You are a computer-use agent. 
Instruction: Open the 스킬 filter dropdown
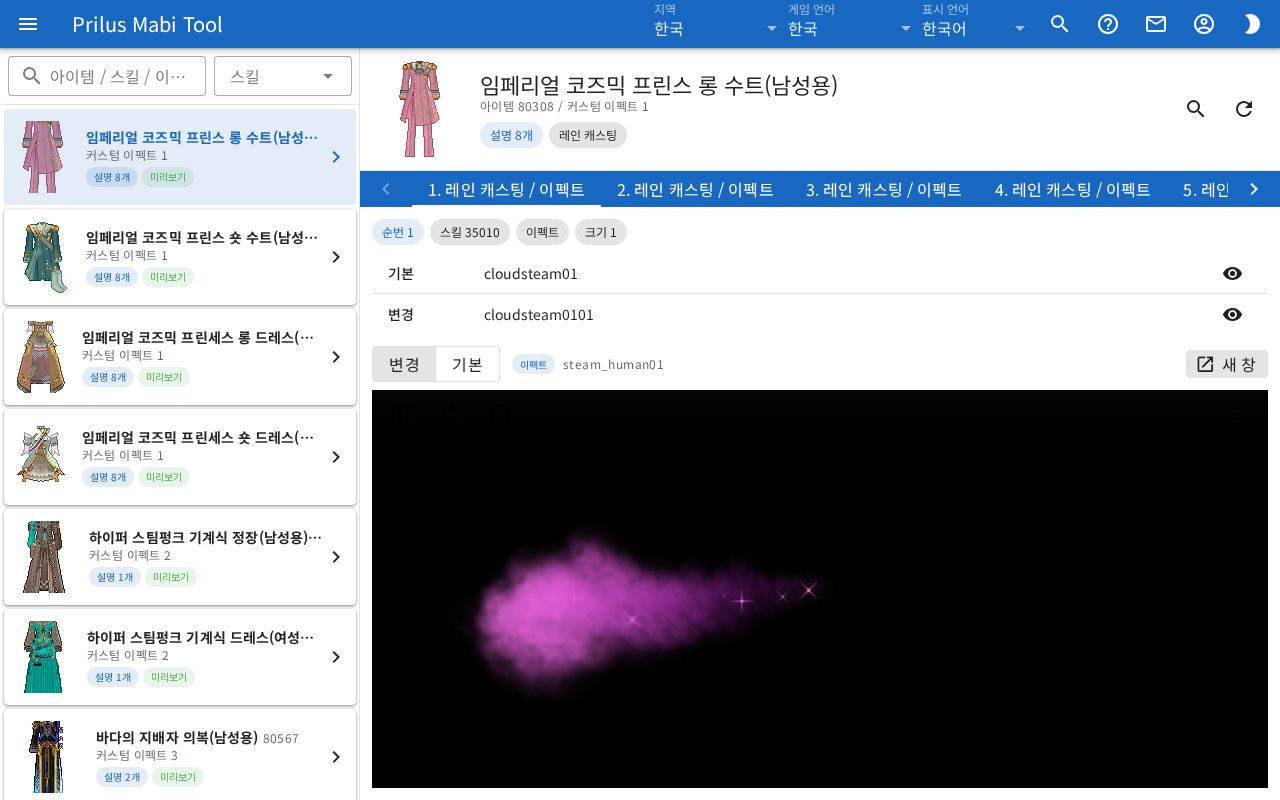(x=283, y=76)
